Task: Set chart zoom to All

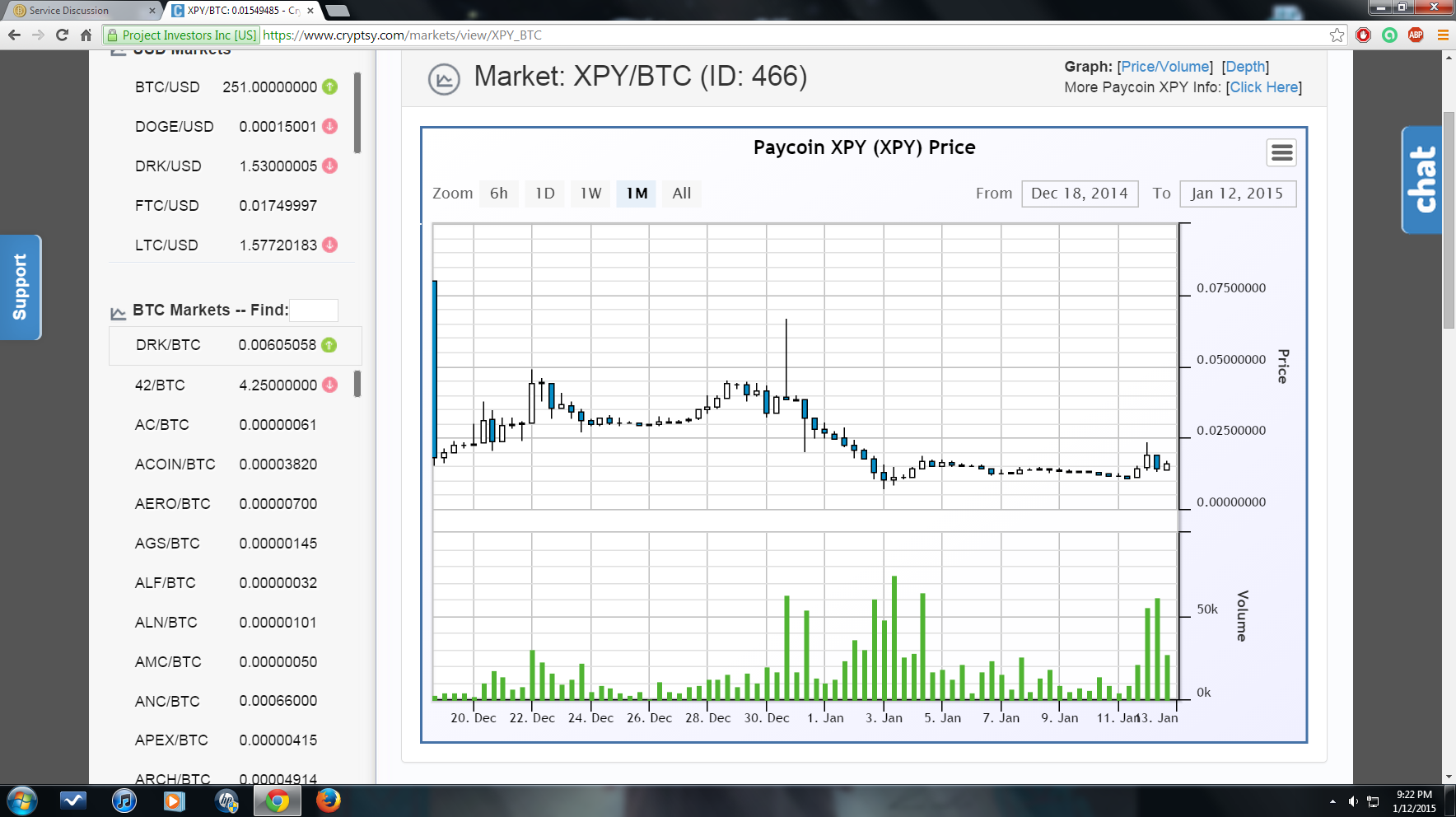Action: click(x=682, y=194)
